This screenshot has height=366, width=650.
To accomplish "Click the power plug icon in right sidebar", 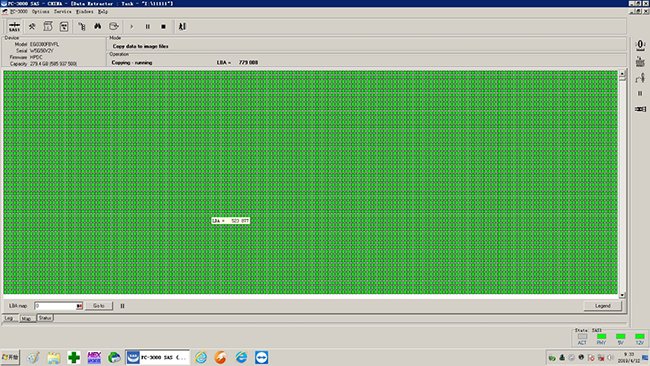I will point(640,61).
